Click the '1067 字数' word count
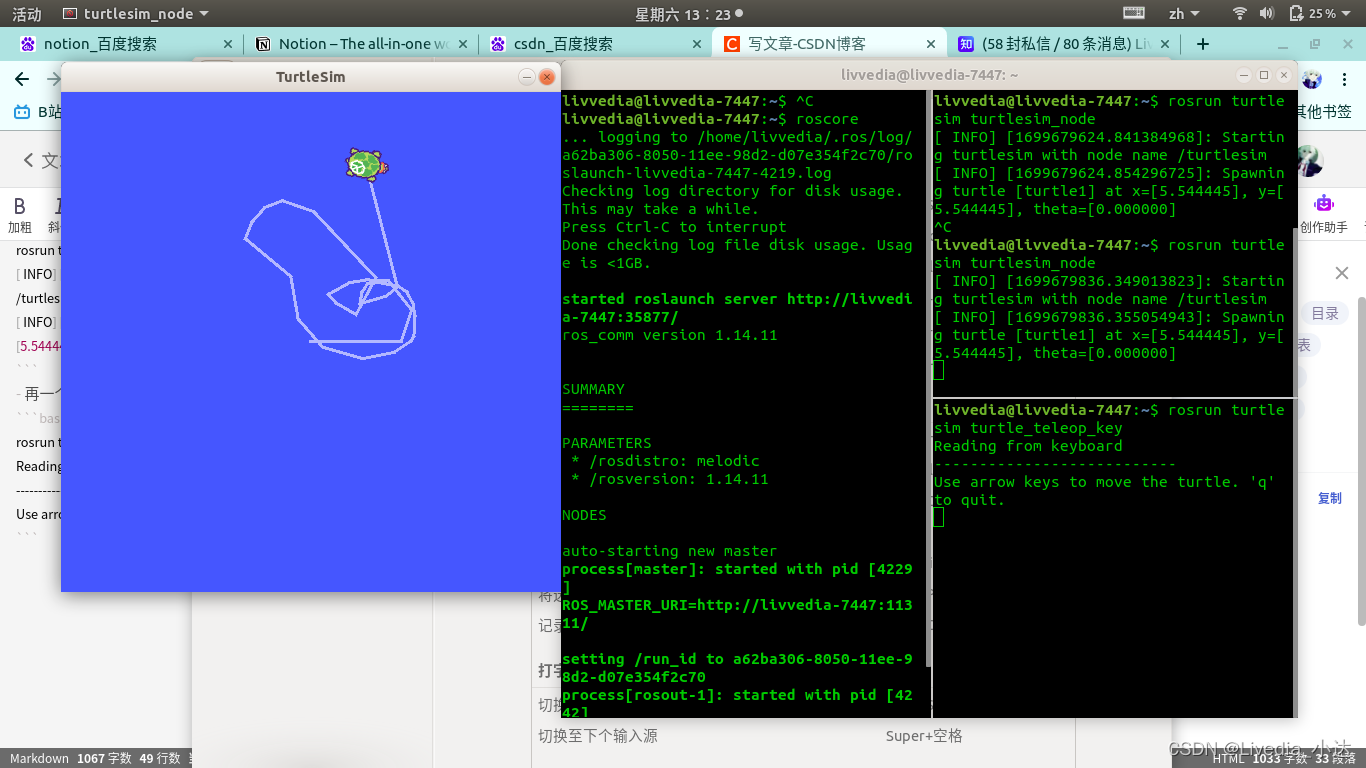 coord(104,758)
